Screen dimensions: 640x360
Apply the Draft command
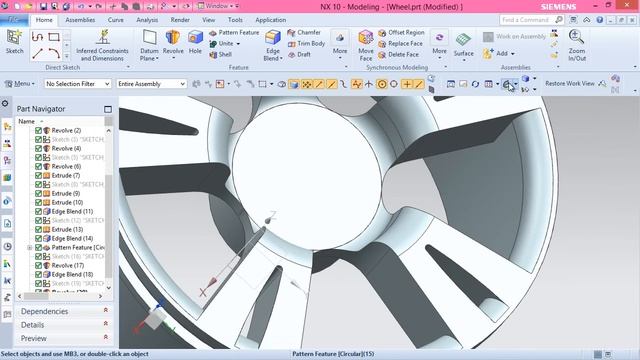pyautogui.click(x=299, y=54)
